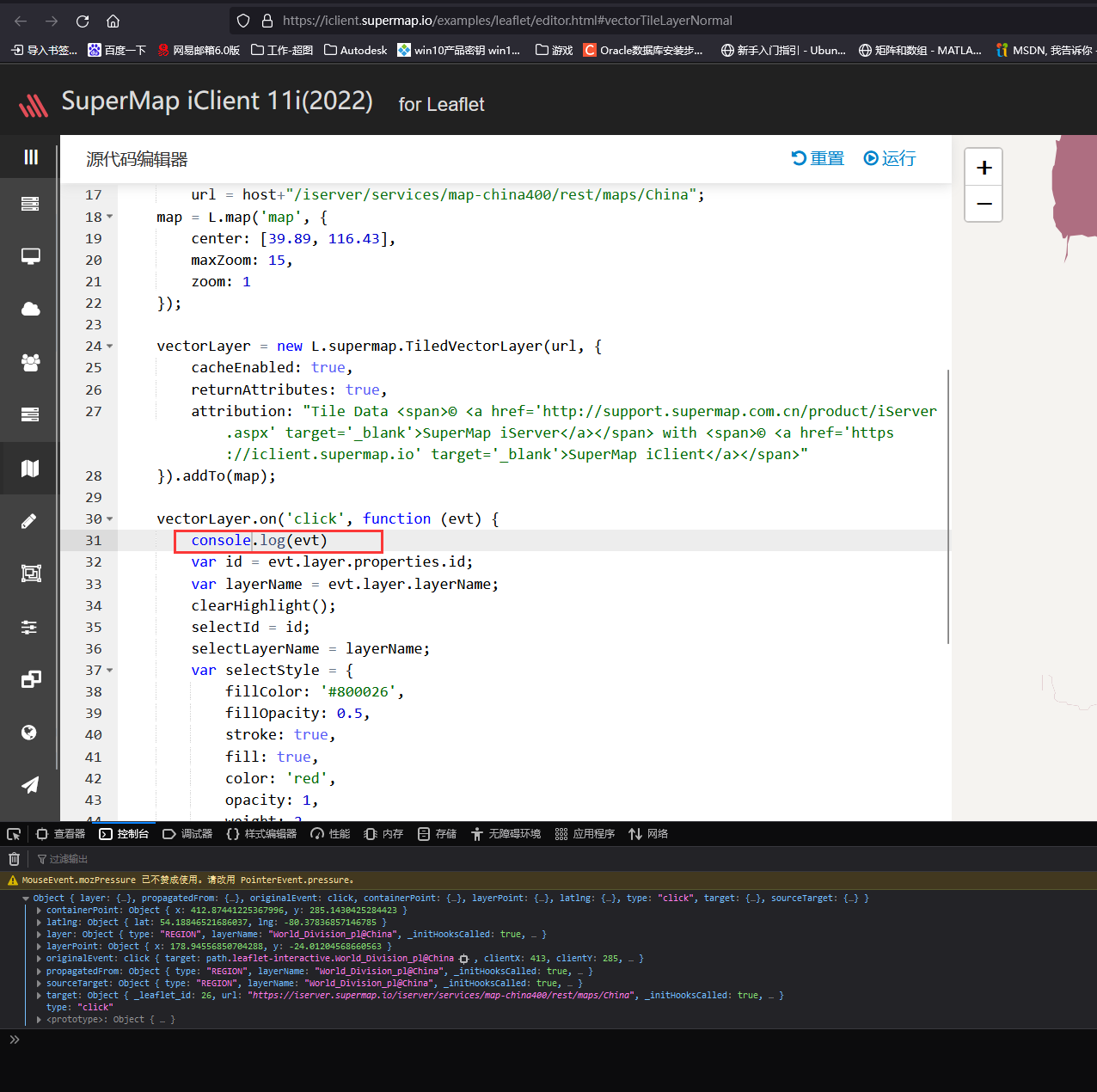Go to the browser home page icon
The height and width of the screenshot is (1092, 1097).
click(x=113, y=21)
